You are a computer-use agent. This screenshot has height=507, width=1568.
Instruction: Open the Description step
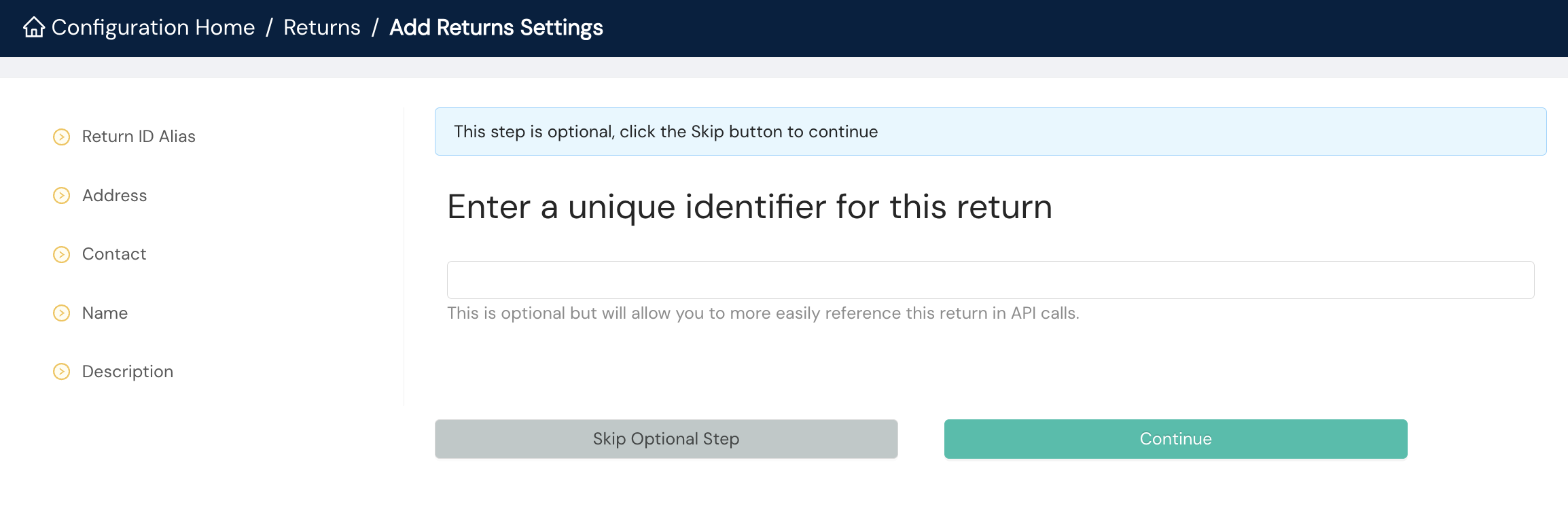[x=128, y=372]
